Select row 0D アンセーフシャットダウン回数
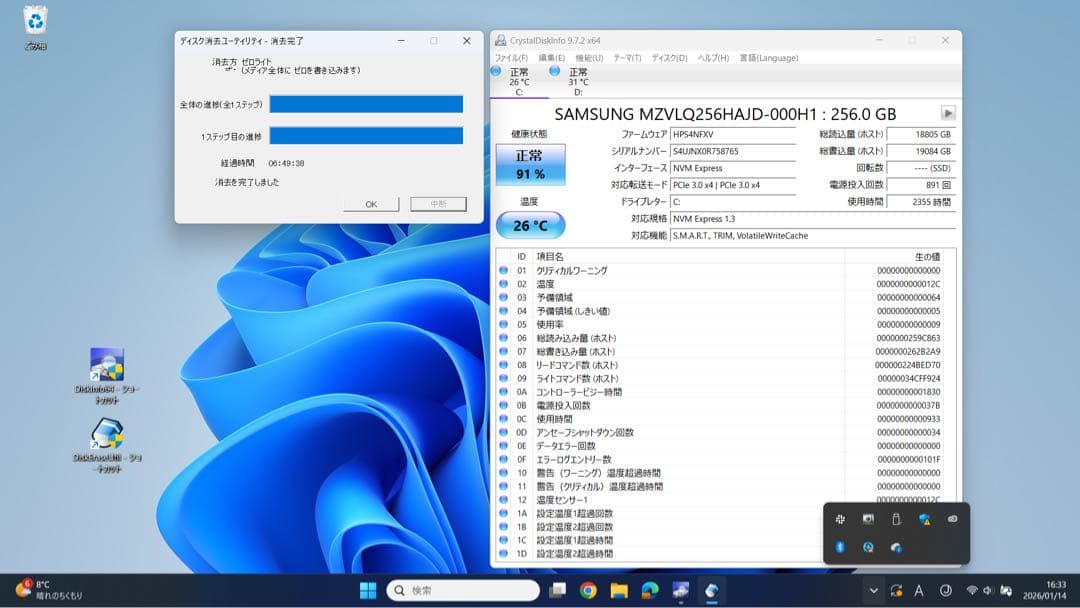Screen dimensions: 1080x608 point(720,432)
